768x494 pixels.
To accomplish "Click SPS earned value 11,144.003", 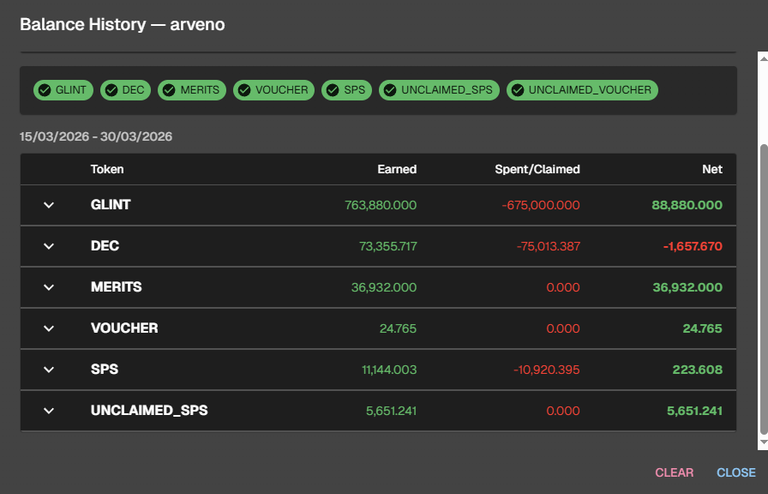I will 389,370.
